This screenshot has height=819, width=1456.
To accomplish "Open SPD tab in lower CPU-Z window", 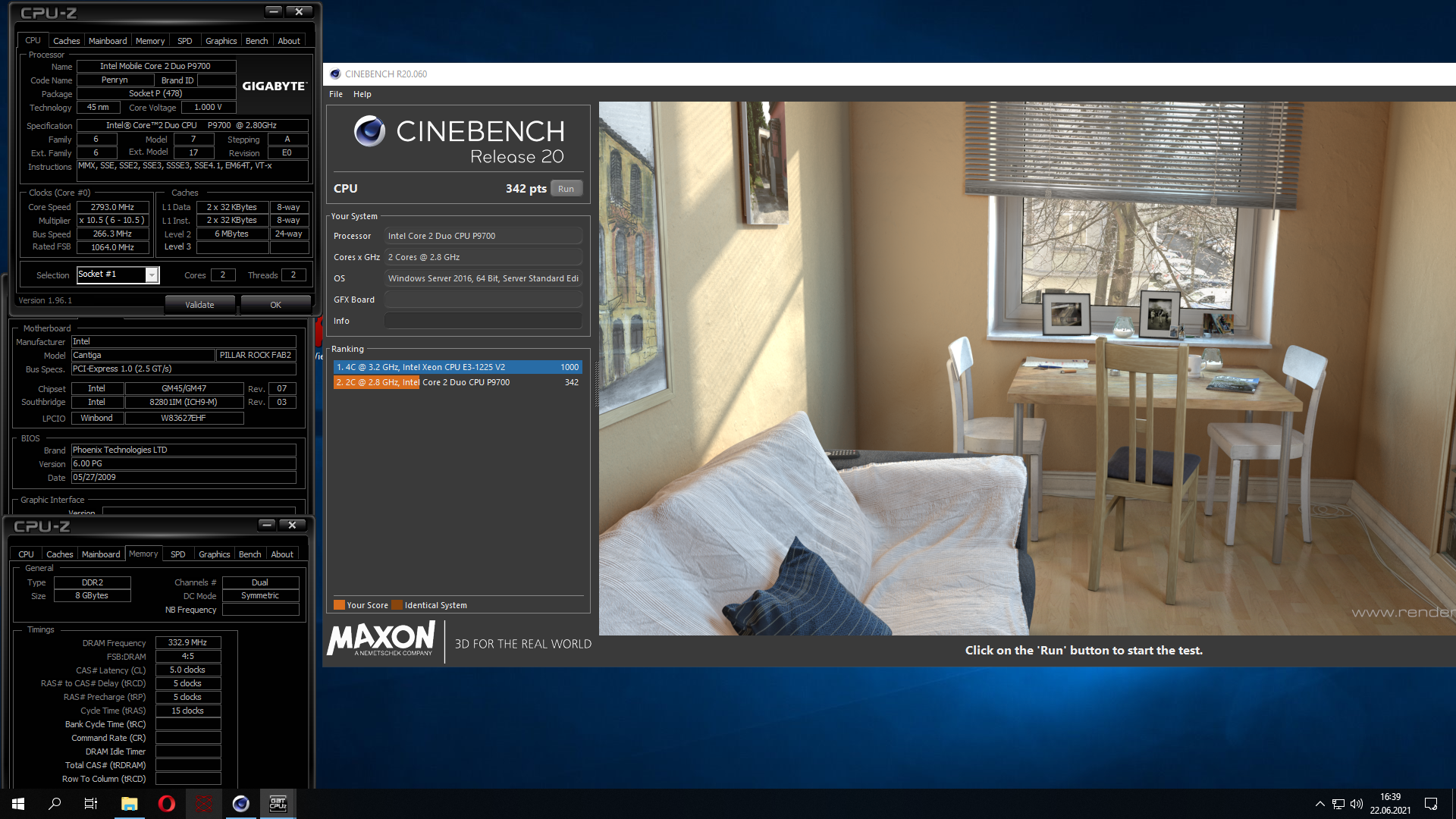I will point(178,554).
